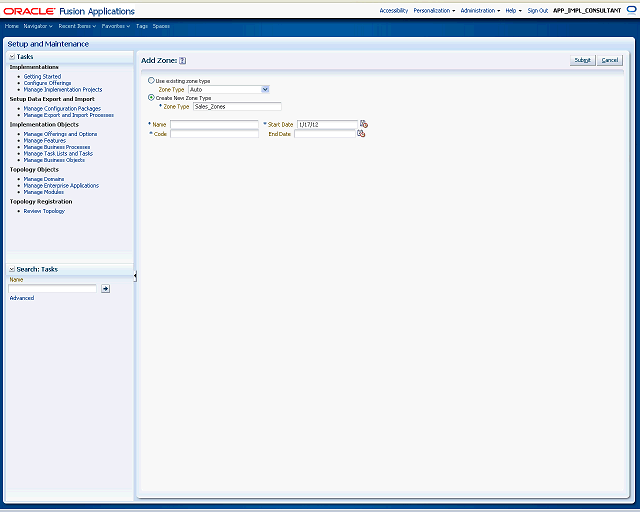Viewport: 640px width, 512px height.
Task: Select Use existing zone type radio
Action: [x=151, y=80]
